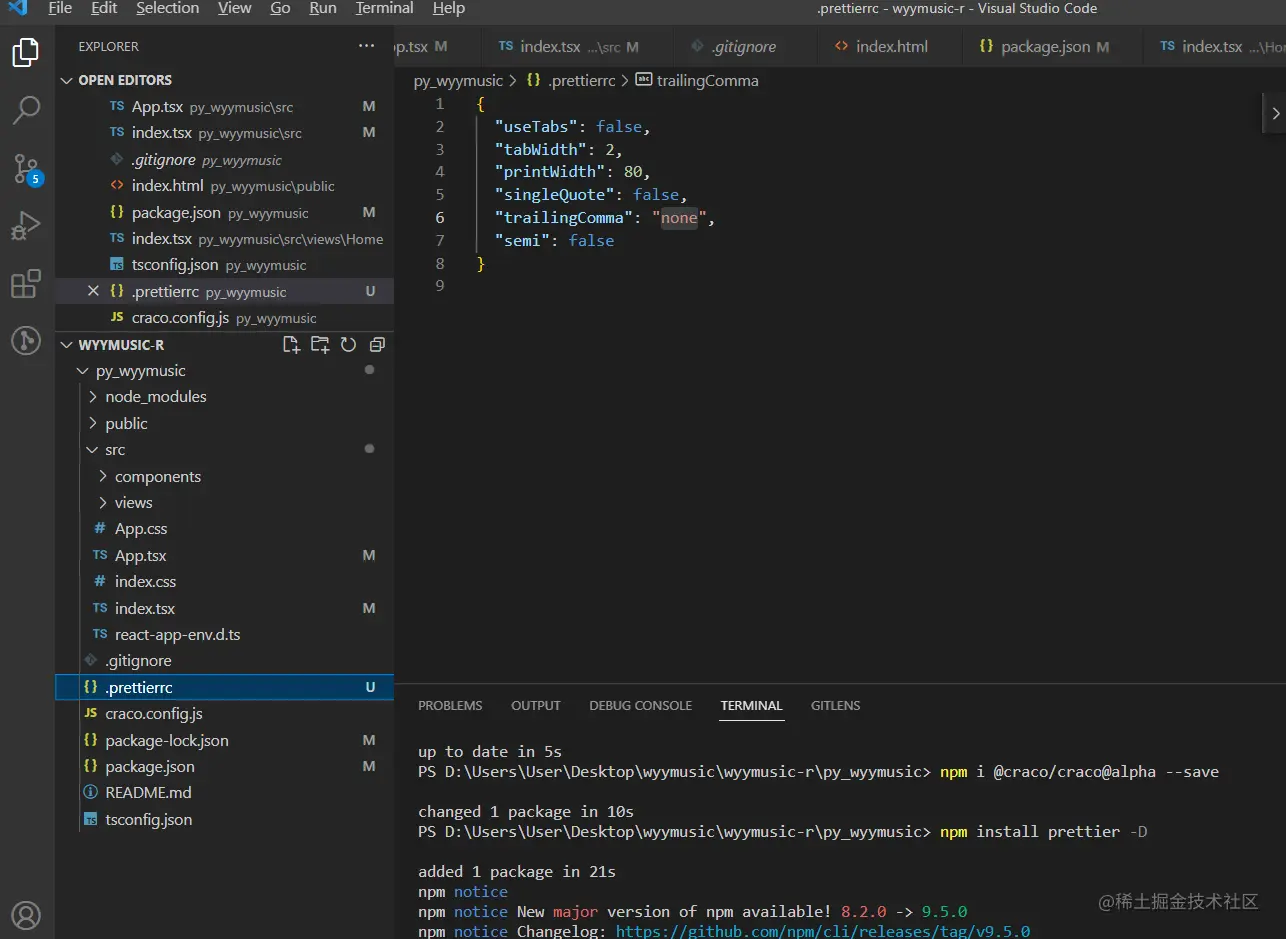1286x939 pixels.
Task: Close the .prettierrc open editor
Action: pos(93,291)
